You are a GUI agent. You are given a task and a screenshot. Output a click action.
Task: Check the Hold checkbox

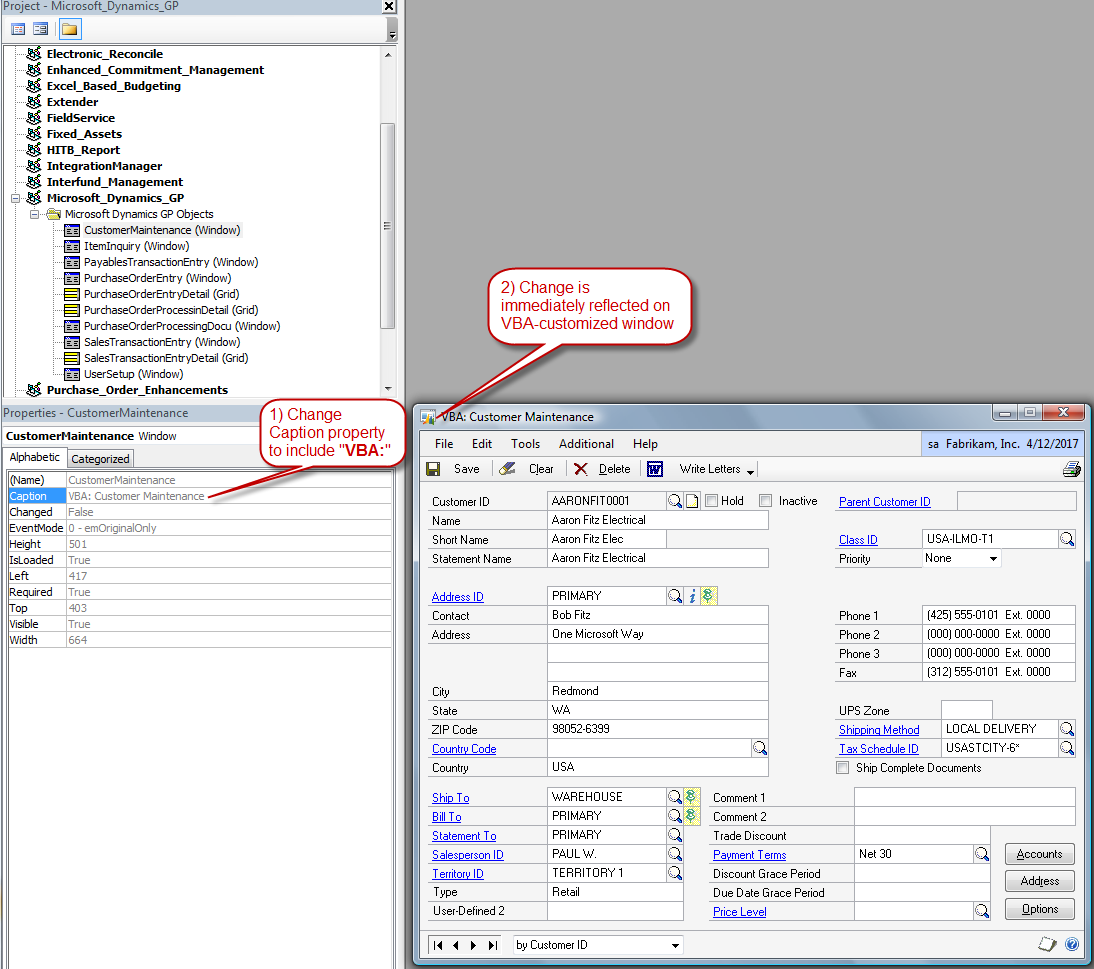[x=712, y=501]
